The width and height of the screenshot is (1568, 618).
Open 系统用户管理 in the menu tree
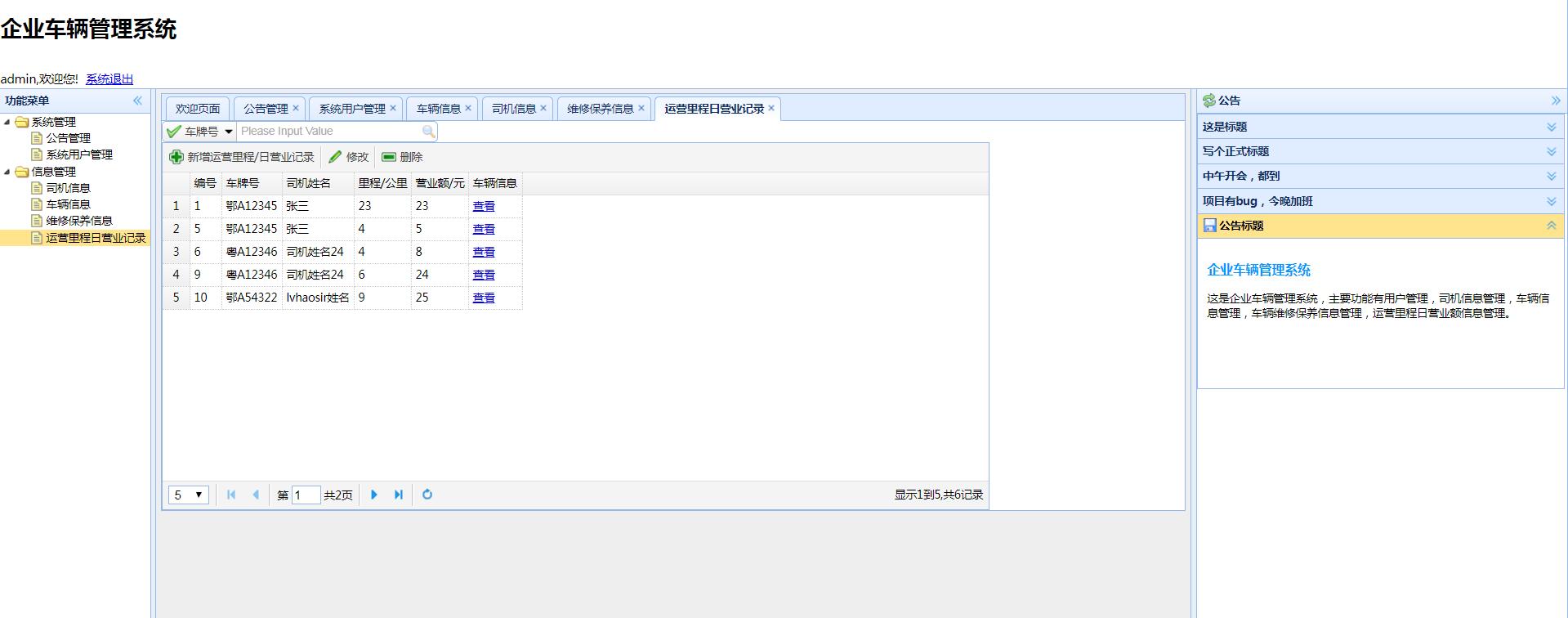79,155
